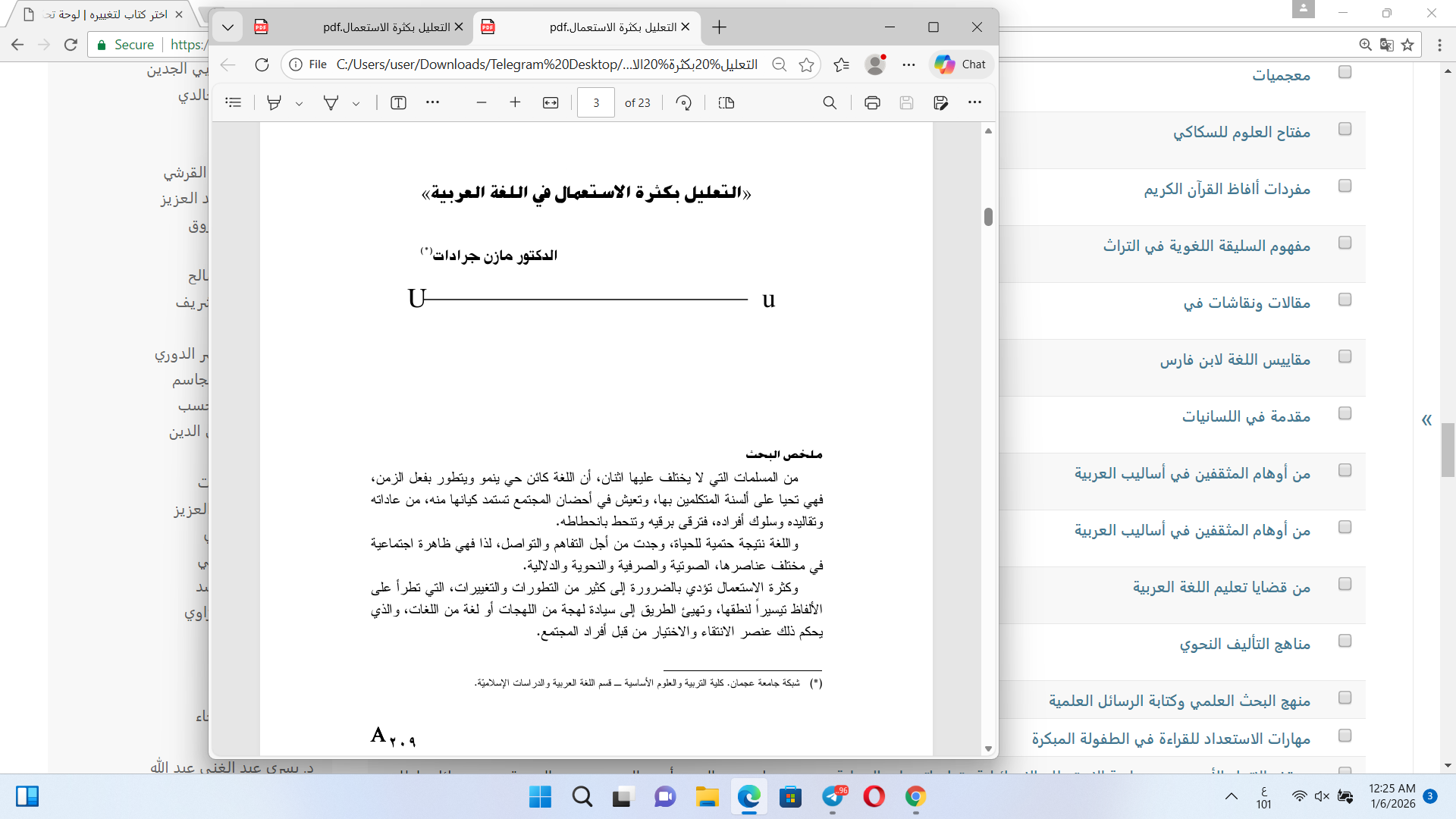Open the PDF table of contents icon

click(234, 102)
